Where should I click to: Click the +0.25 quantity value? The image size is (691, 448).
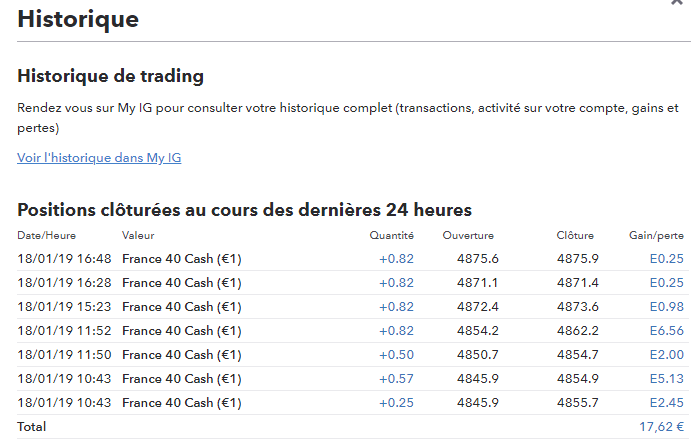(396, 403)
